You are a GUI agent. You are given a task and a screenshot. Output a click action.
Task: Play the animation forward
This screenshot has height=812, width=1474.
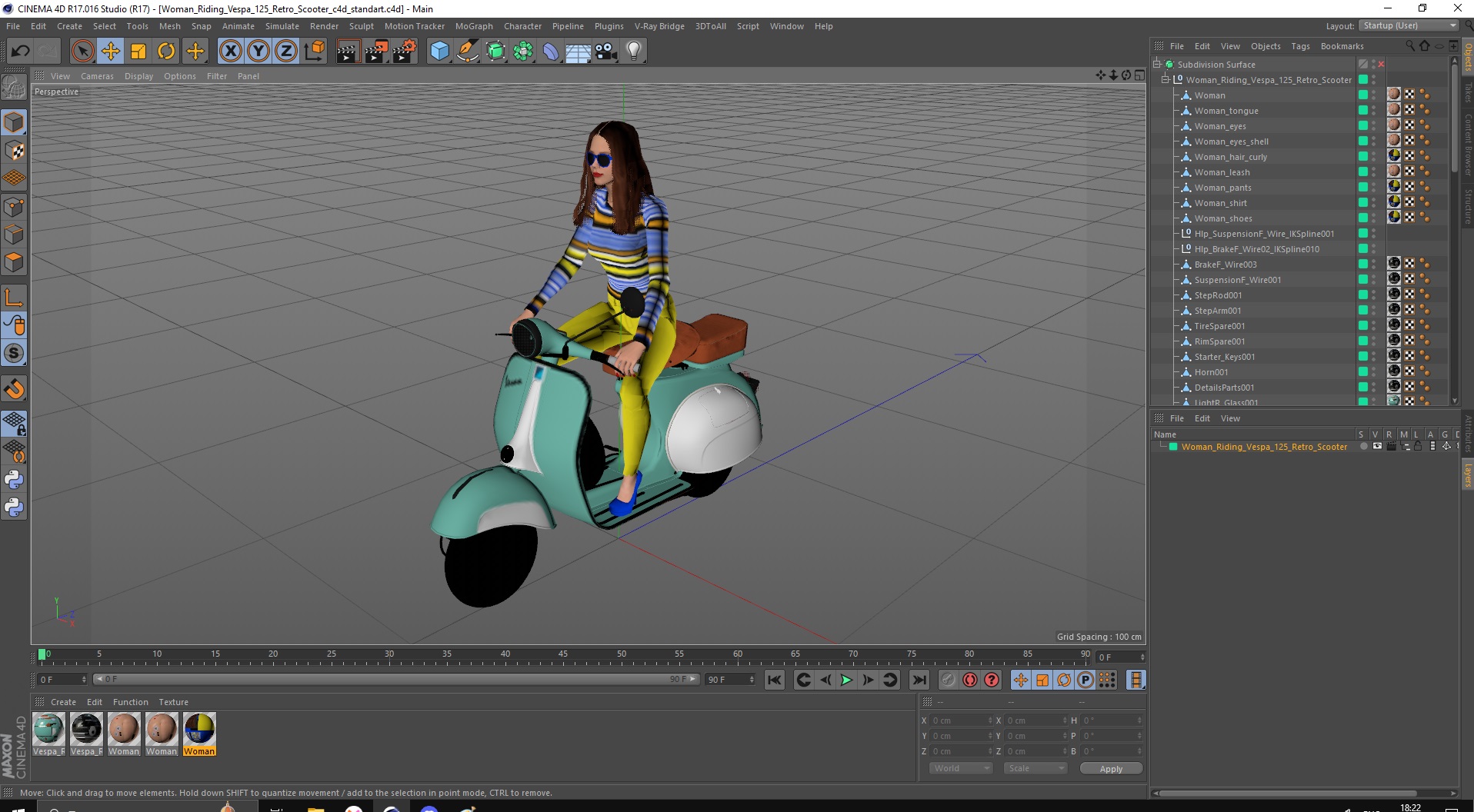[x=846, y=680]
